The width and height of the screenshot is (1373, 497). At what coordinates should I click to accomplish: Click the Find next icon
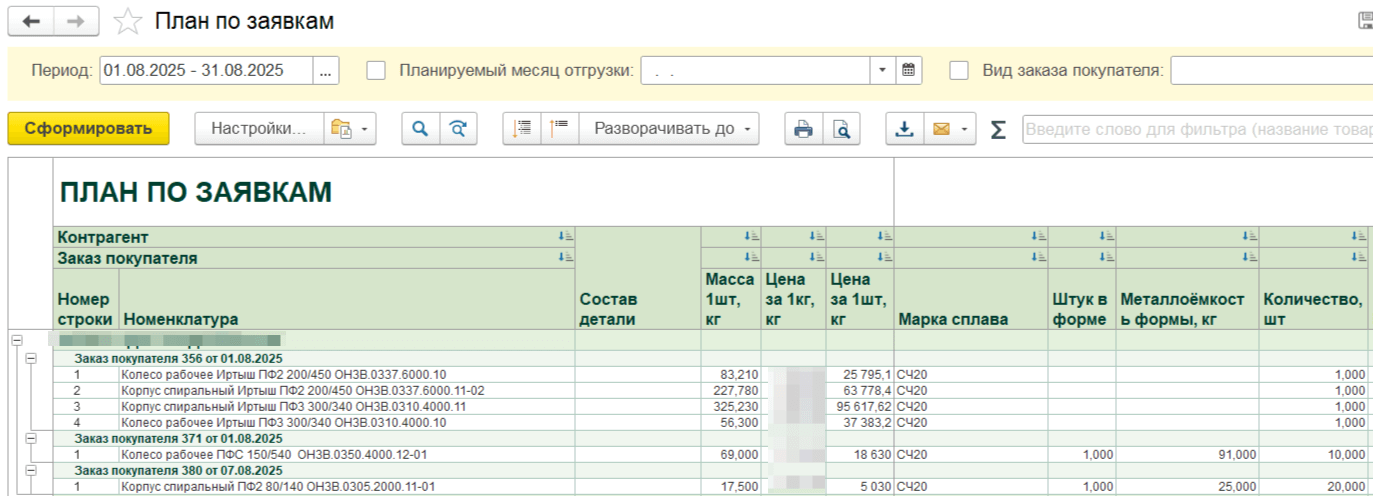[x=458, y=129]
